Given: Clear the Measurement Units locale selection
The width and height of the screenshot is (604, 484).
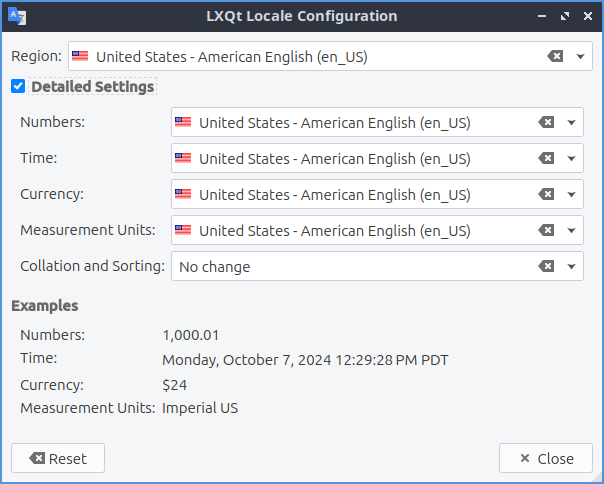Looking at the screenshot, I should 546,231.
